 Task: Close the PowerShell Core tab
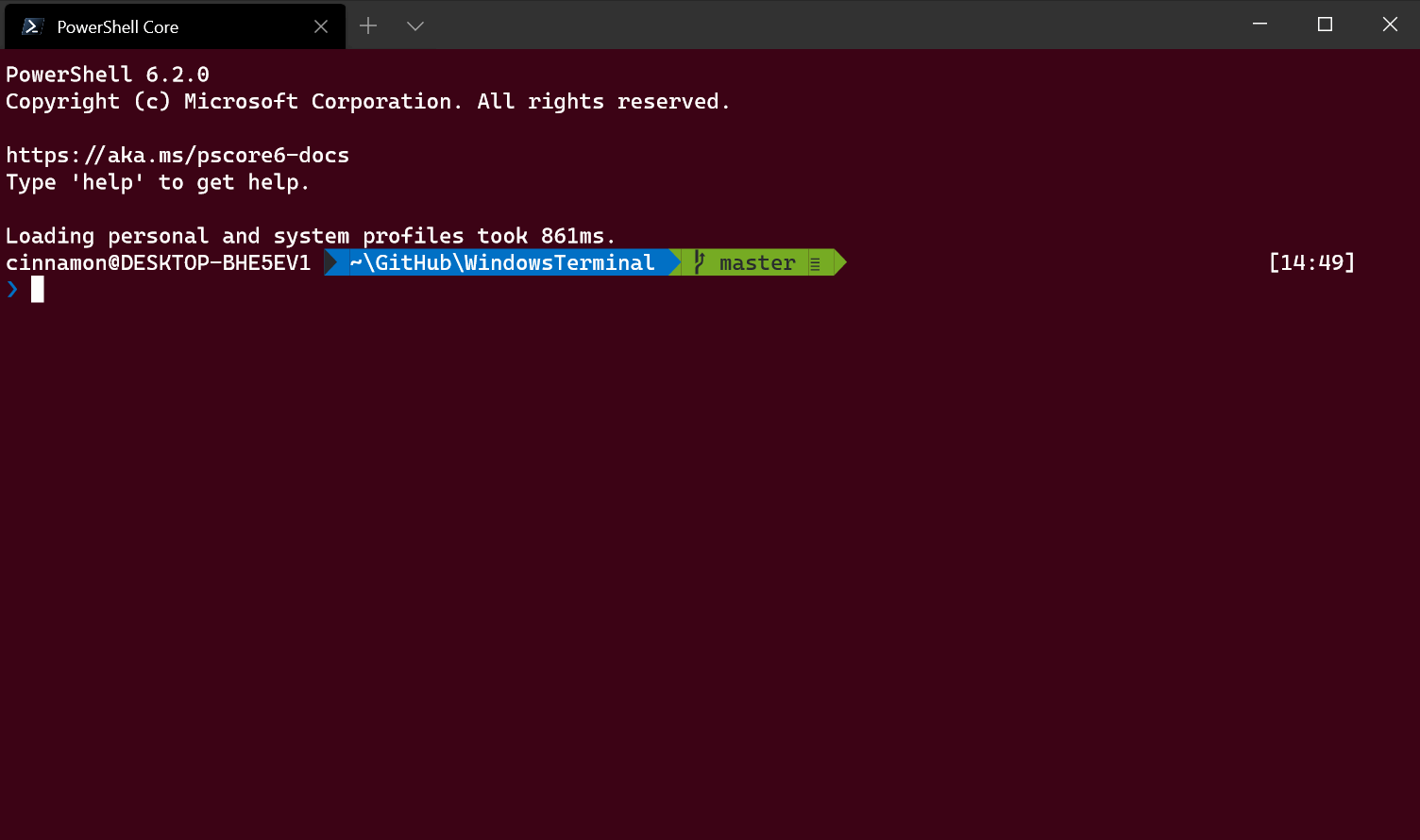pyautogui.click(x=320, y=25)
